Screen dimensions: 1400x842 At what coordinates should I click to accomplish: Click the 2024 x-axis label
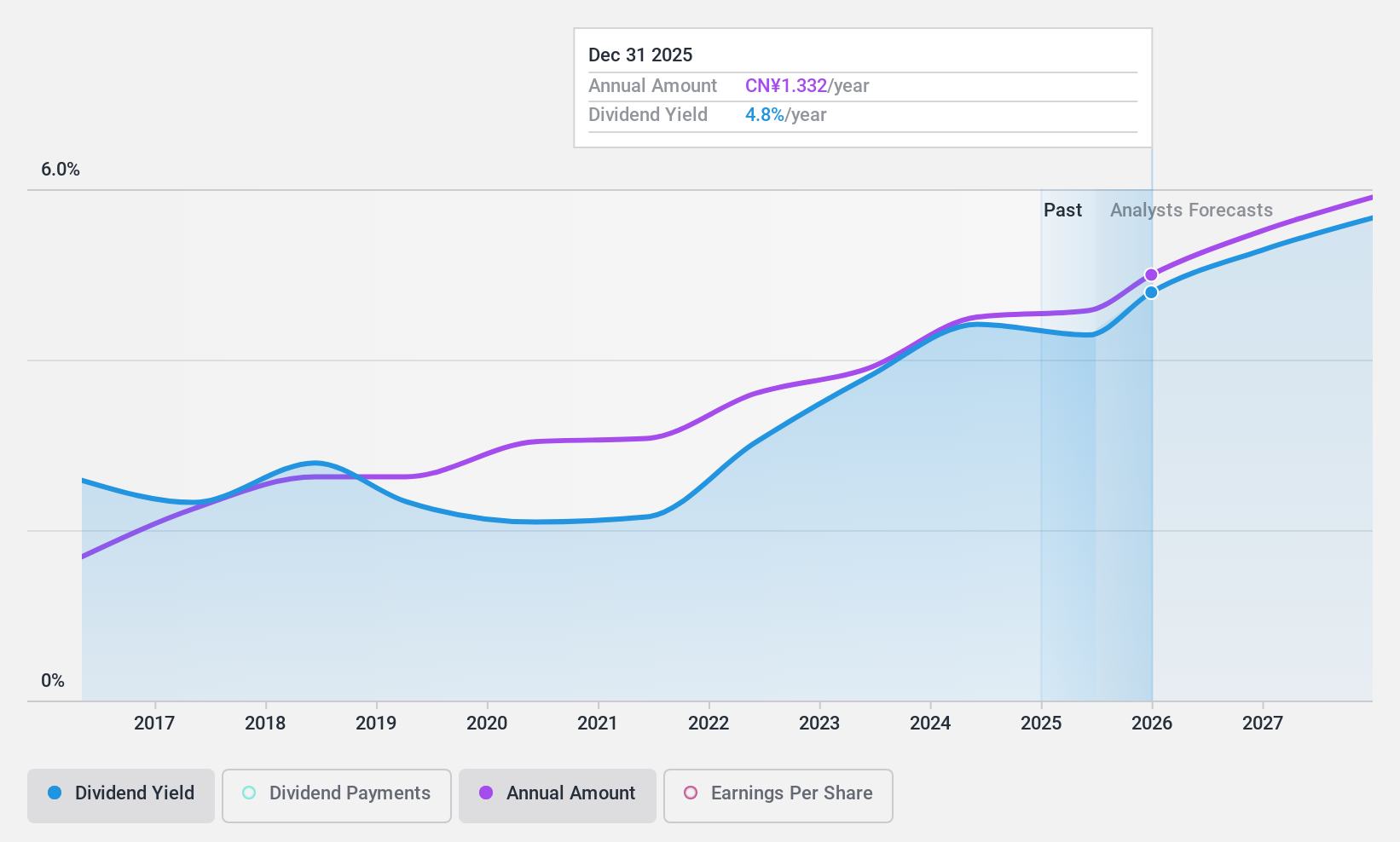930,724
